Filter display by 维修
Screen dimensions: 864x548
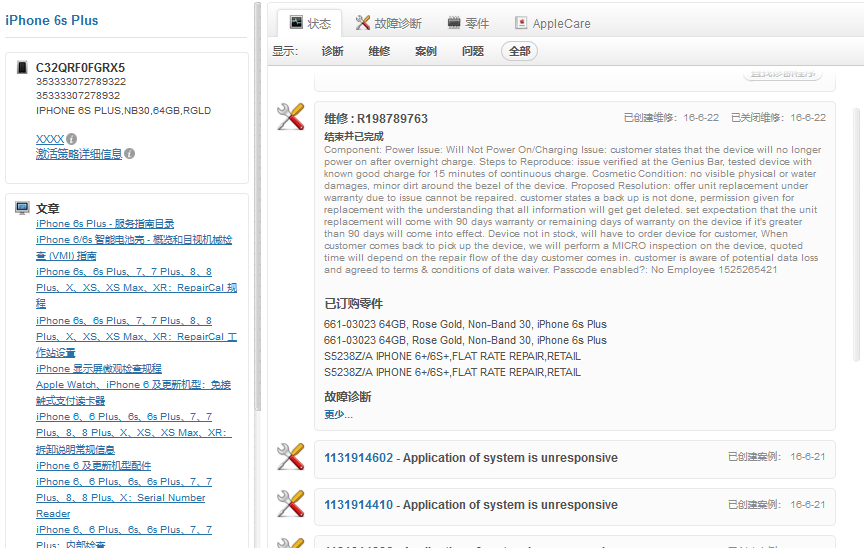[379, 51]
